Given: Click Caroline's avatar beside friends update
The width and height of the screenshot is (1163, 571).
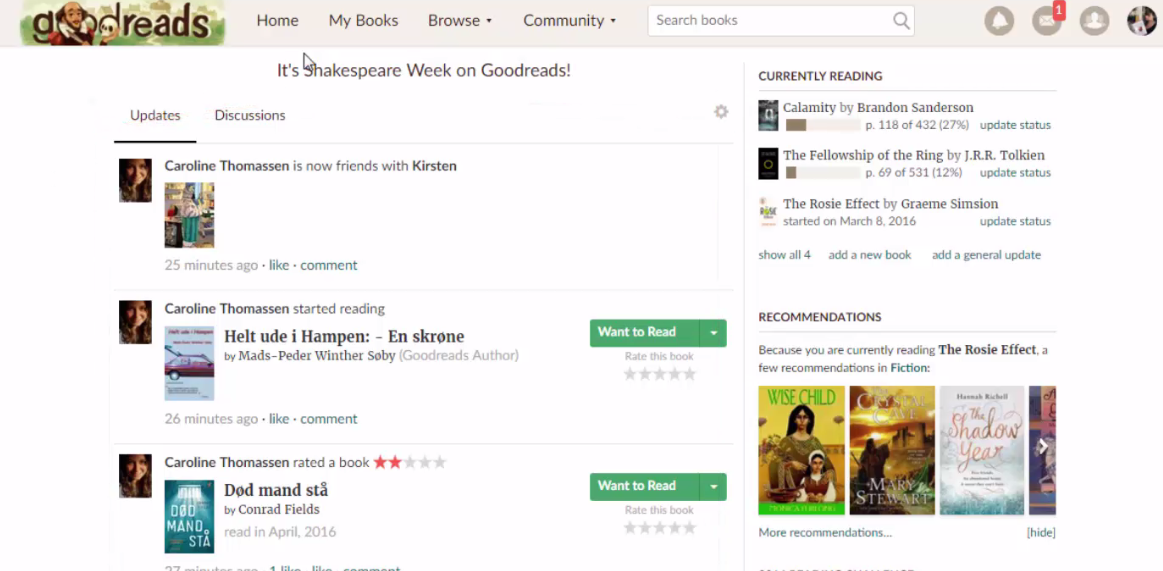Looking at the screenshot, I should tap(135, 180).
